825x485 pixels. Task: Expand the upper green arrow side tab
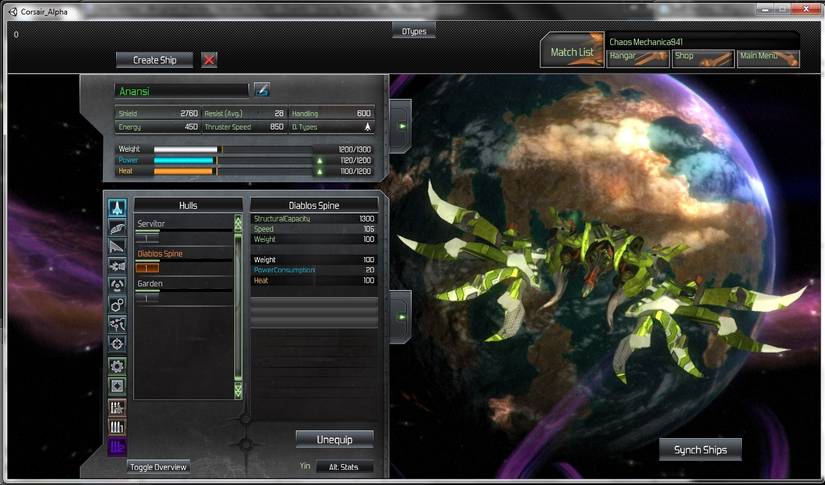tap(401, 126)
